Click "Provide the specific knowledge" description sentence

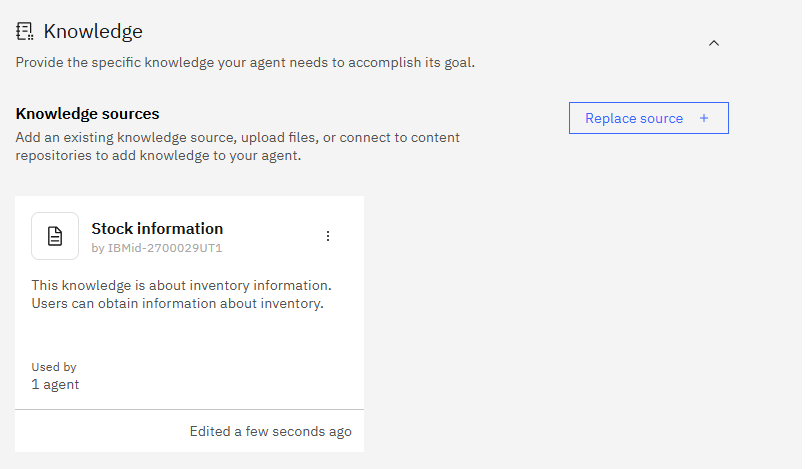click(x=245, y=62)
